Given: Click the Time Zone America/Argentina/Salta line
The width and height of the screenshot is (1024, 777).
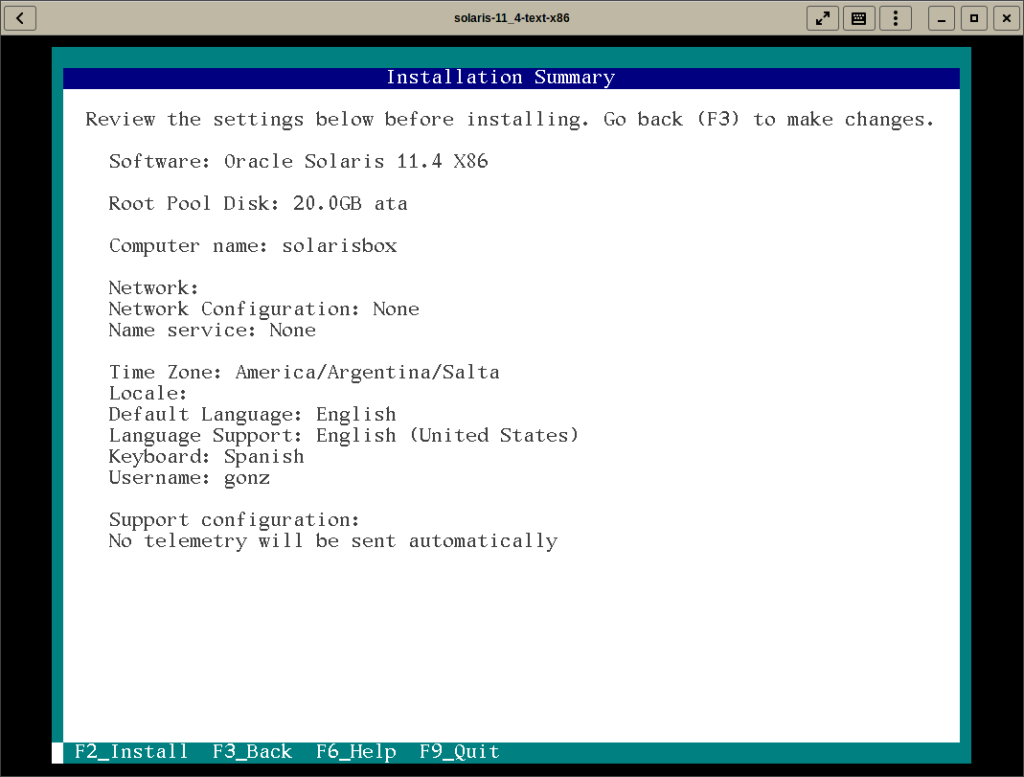Looking at the screenshot, I should click(x=304, y=373).
